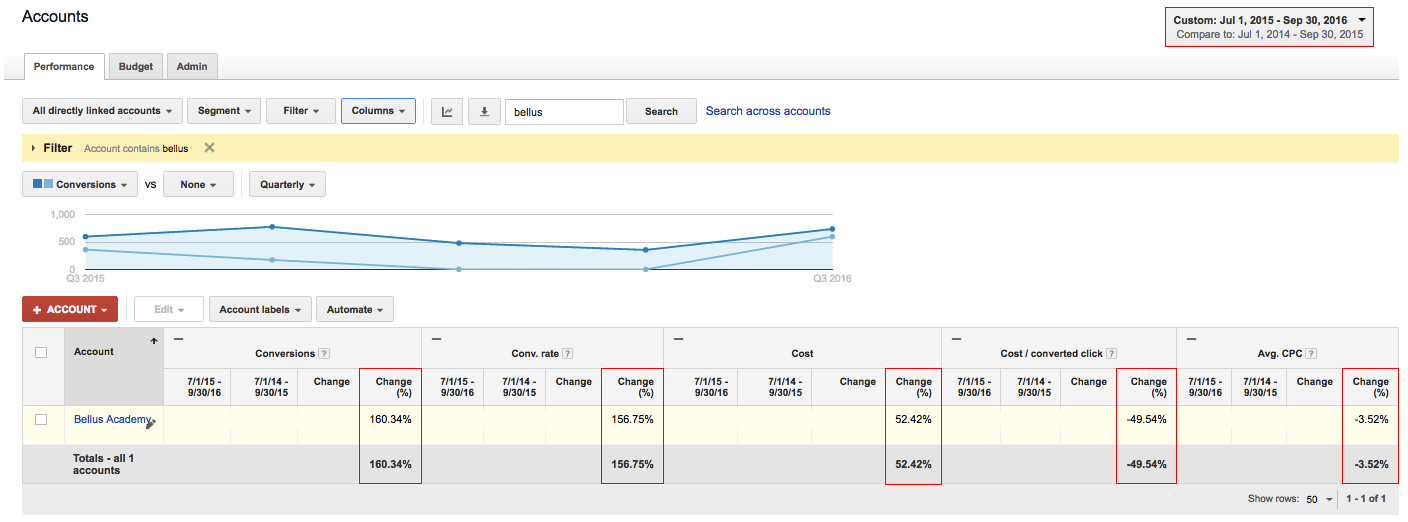The height and width of the screenshot is (522, 1408).
Task: Click the sort arrow in Account header
Action: pos(153,342)
